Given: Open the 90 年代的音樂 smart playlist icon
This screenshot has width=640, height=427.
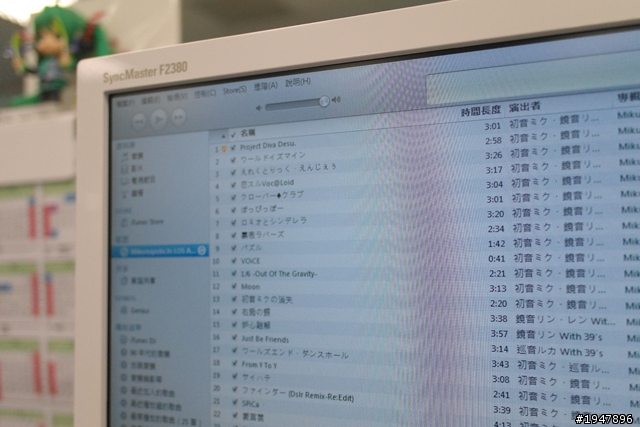Looking at the screenshot, I should click(x=123, y=353).
